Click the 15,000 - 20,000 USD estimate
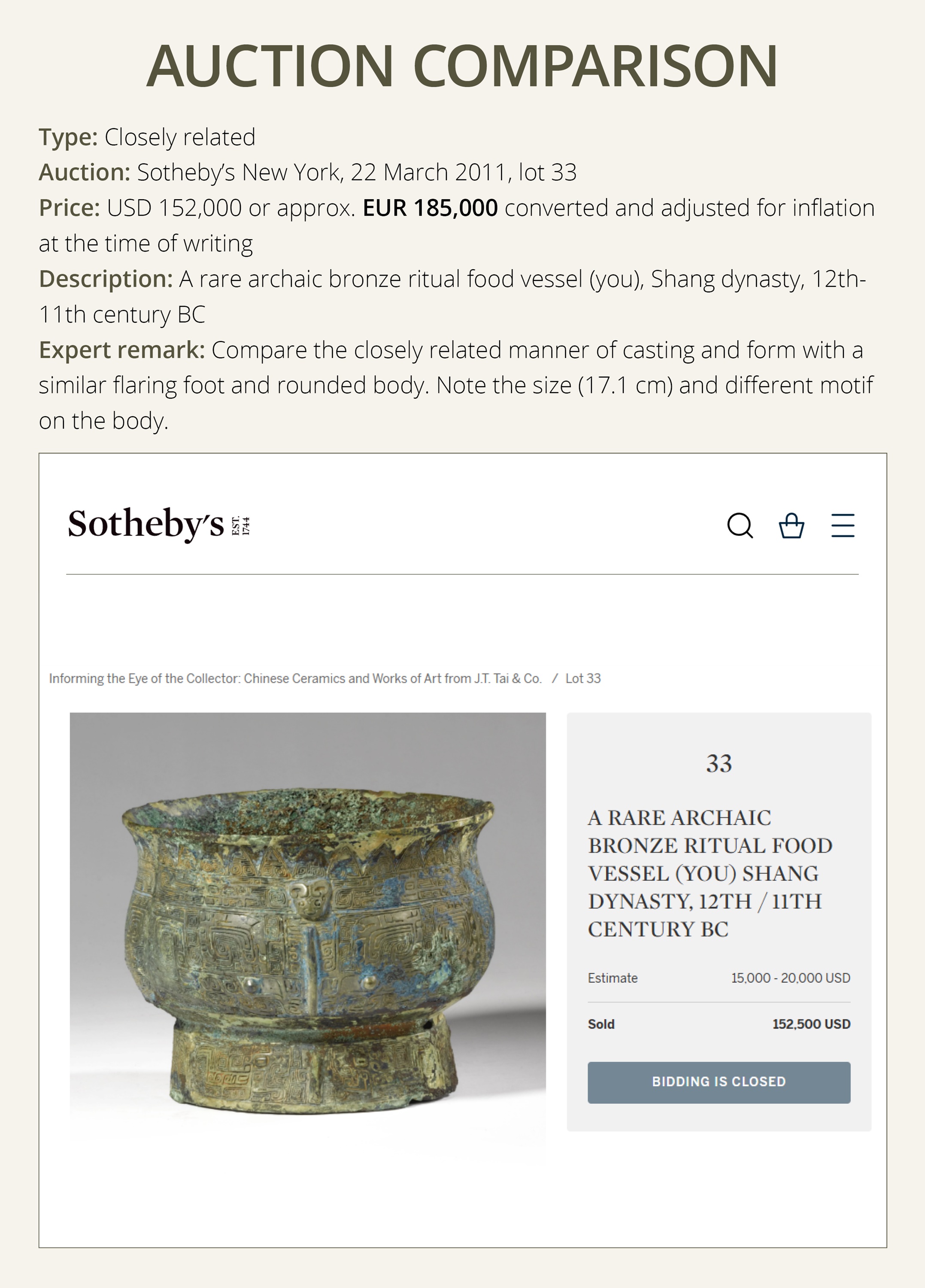 point(790,978)
